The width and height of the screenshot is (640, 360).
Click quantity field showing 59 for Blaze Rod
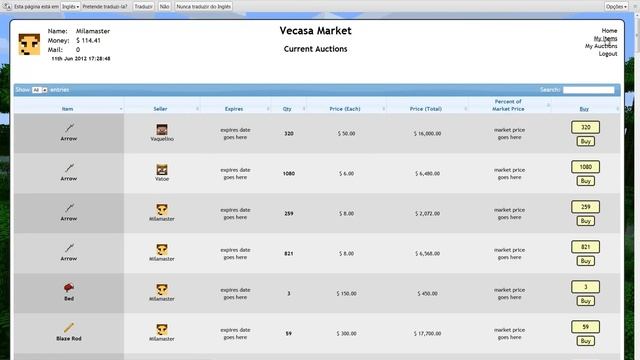click(x=585, y=327)
